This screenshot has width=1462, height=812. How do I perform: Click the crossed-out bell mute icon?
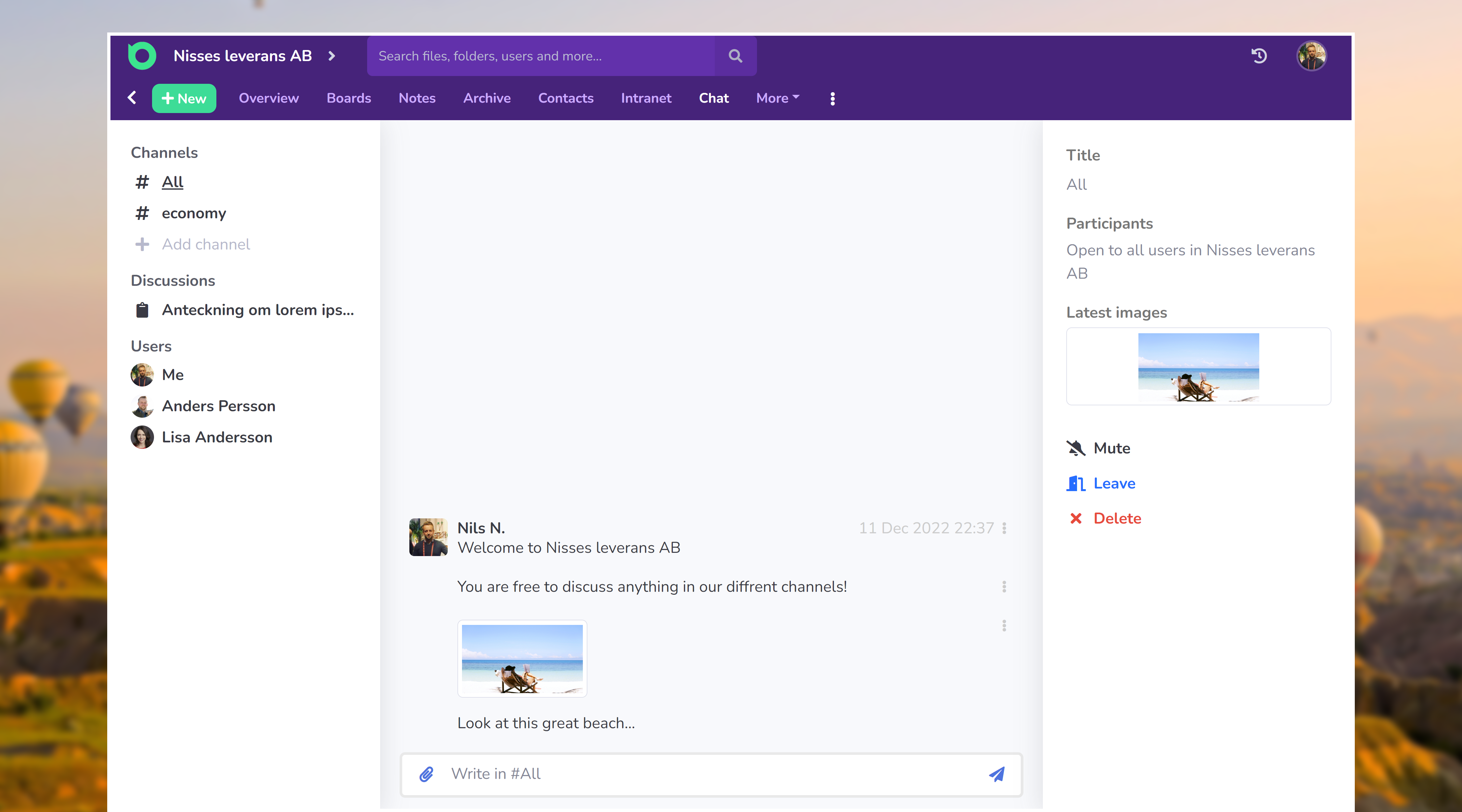pos(1075,448)
